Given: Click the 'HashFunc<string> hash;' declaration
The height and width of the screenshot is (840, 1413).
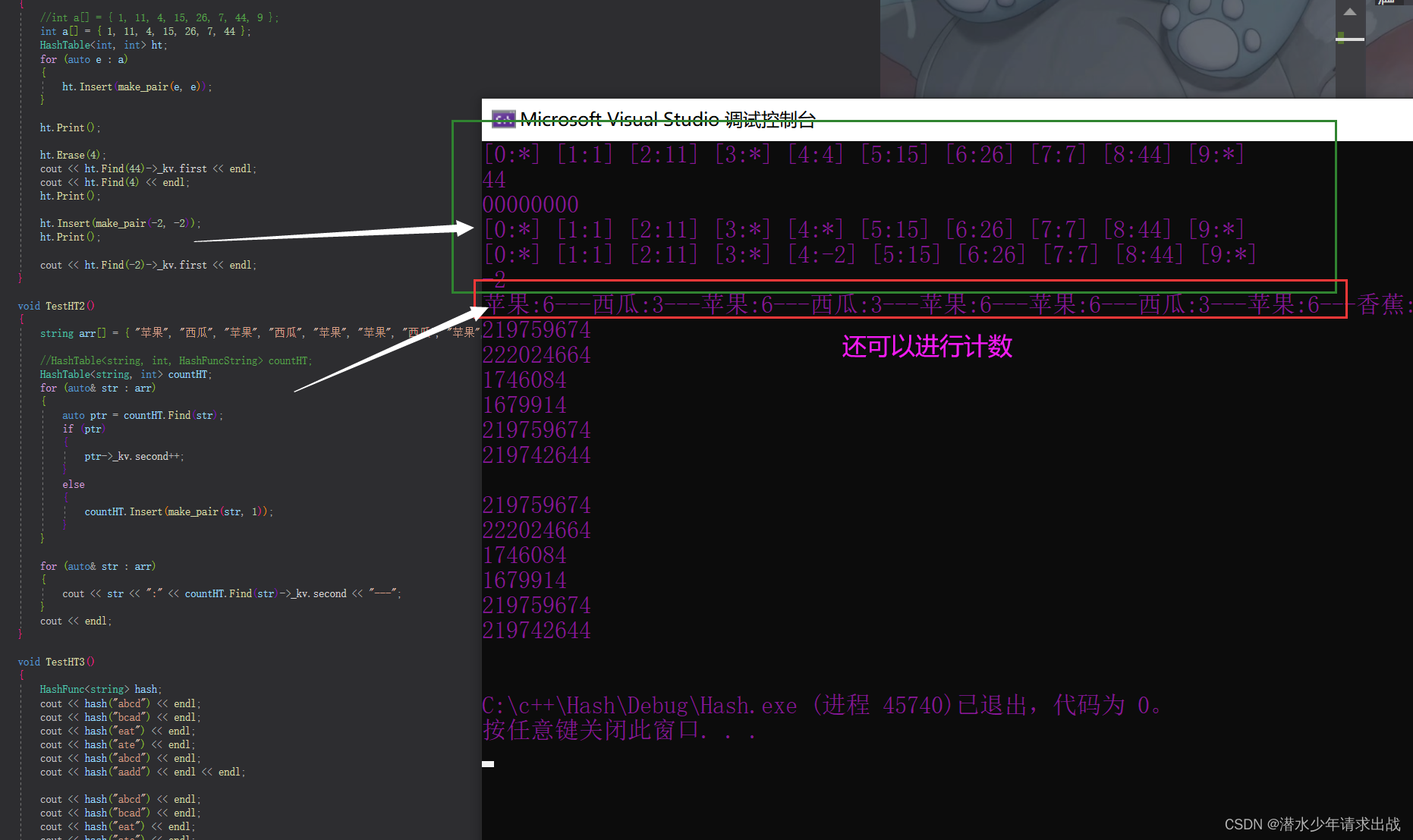Looking at the screenshot, I should click(101, 689).
